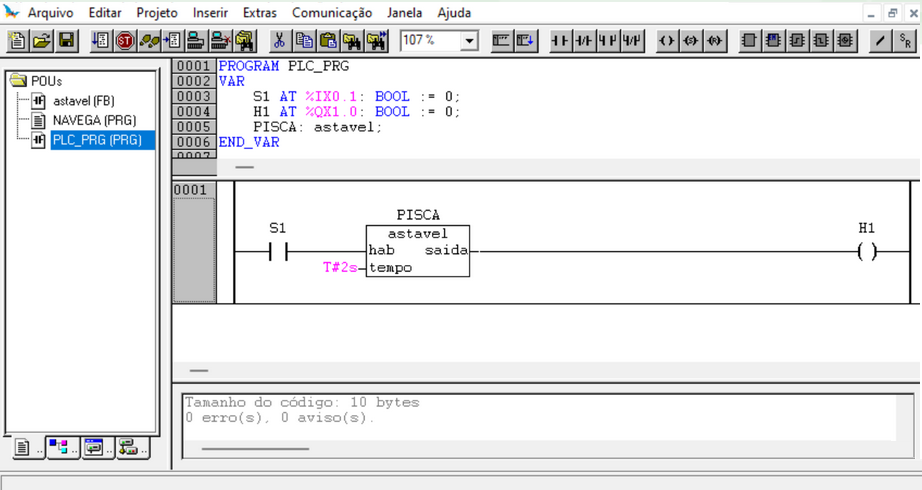Viewport: 922px width, 490px height.
Task: Click the message window horizontal scrollbar
Action: [255, 449]
